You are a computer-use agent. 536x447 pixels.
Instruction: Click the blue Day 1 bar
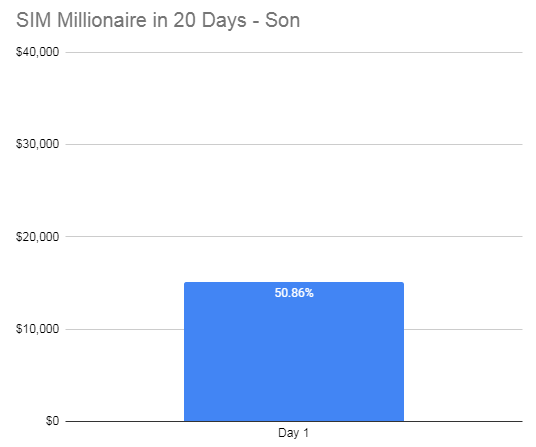pyautogui.click(x=294, y=352)
